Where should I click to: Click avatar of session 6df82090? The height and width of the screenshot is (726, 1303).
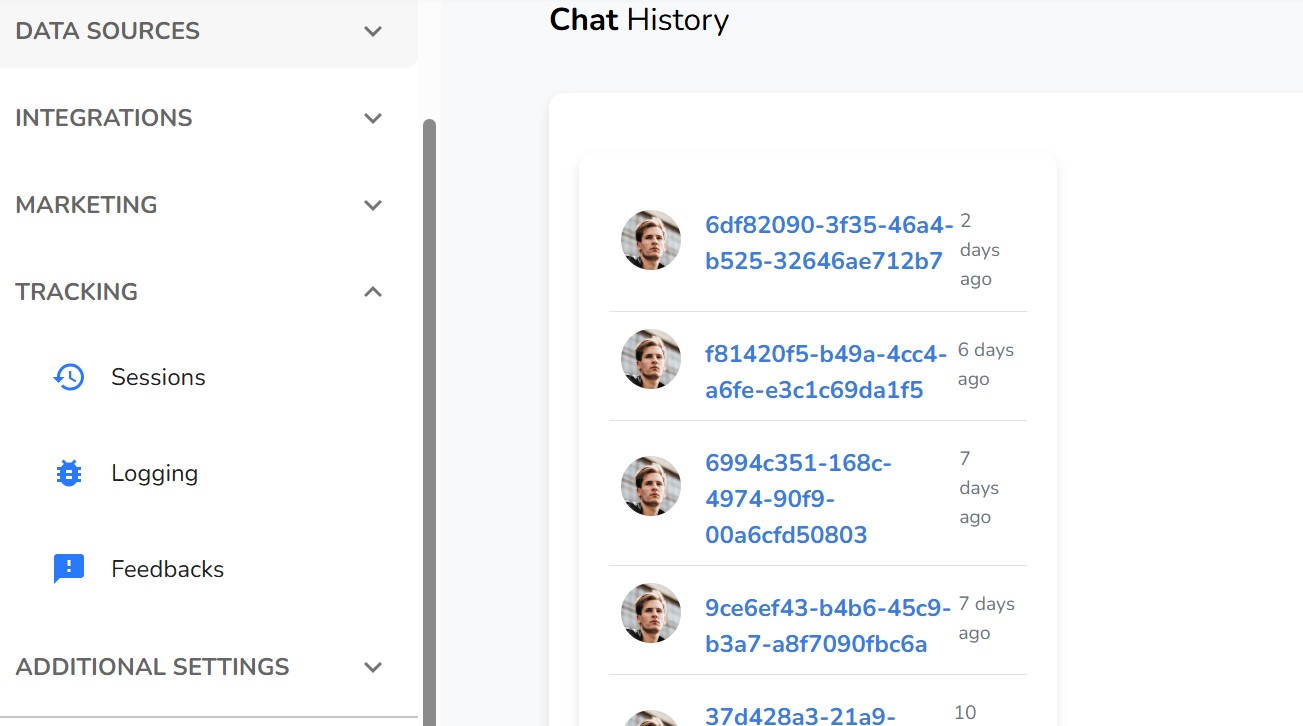651,240
